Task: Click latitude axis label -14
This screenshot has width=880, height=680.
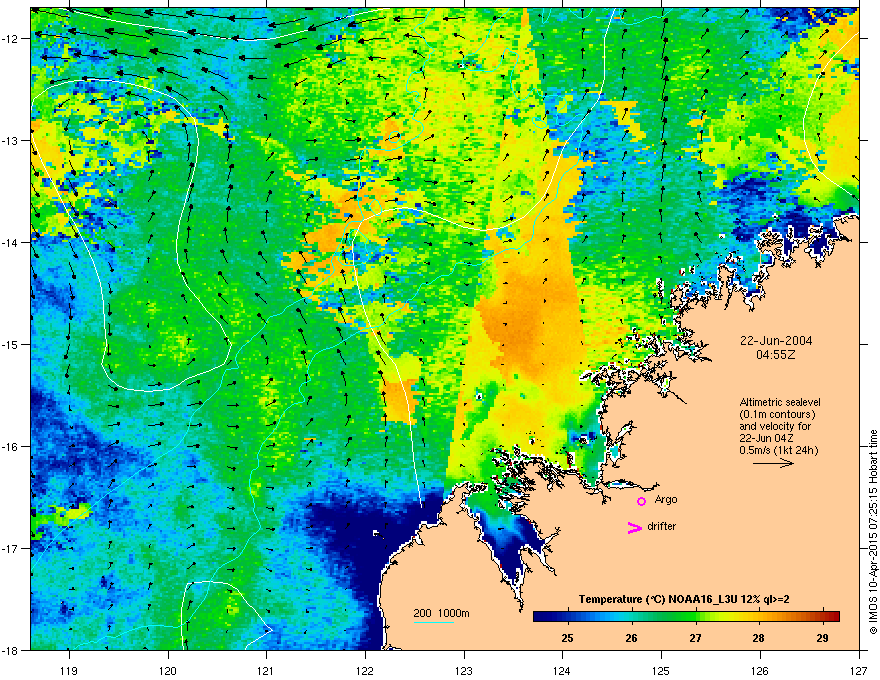Action: pos(11,243)
